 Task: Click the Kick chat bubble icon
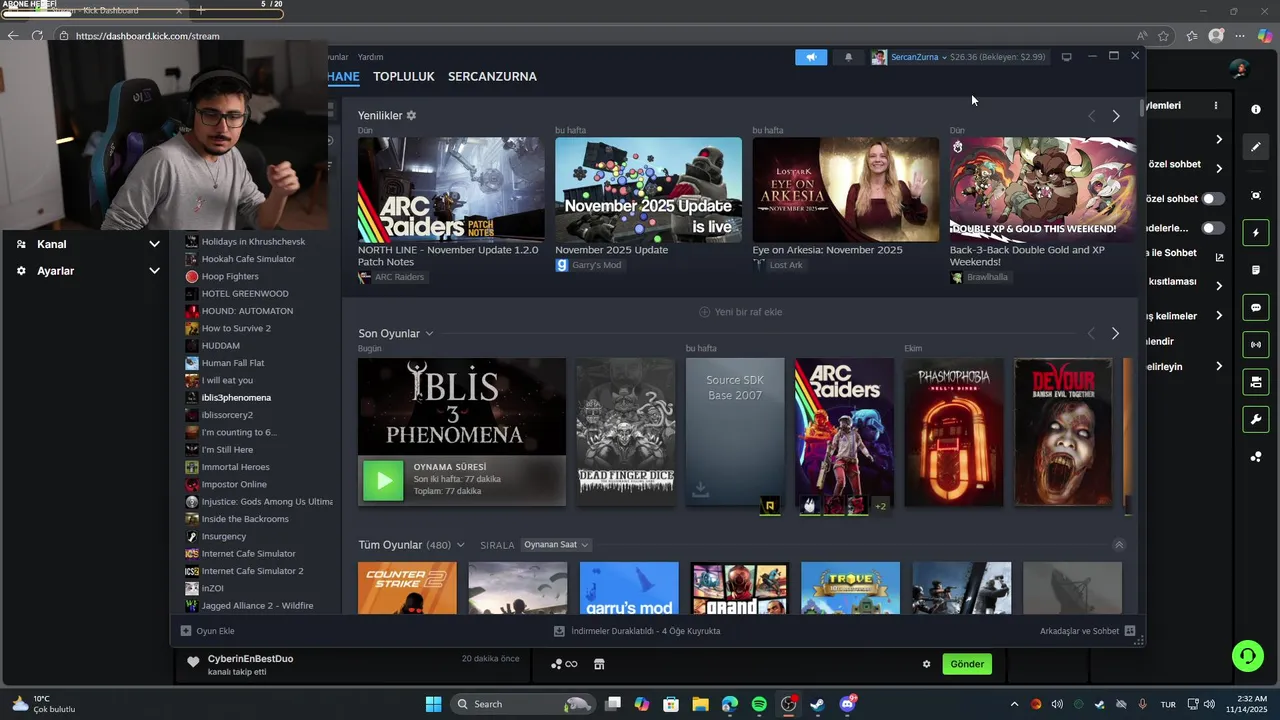click(1256, 308)
